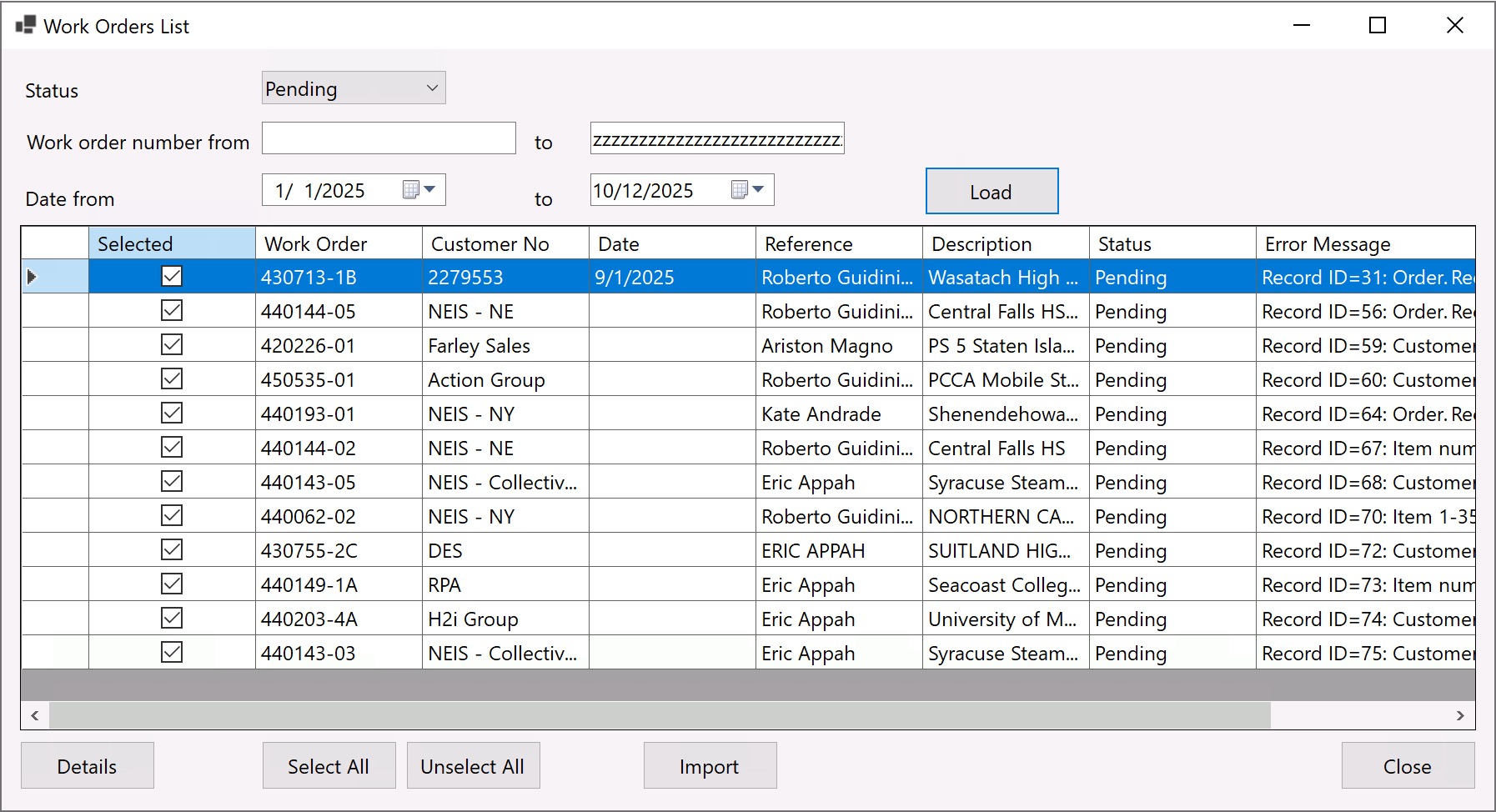Click the horizontal scrollbar left arrow
The width and height of the screenshot is (1496, 812).
(35, 715)
